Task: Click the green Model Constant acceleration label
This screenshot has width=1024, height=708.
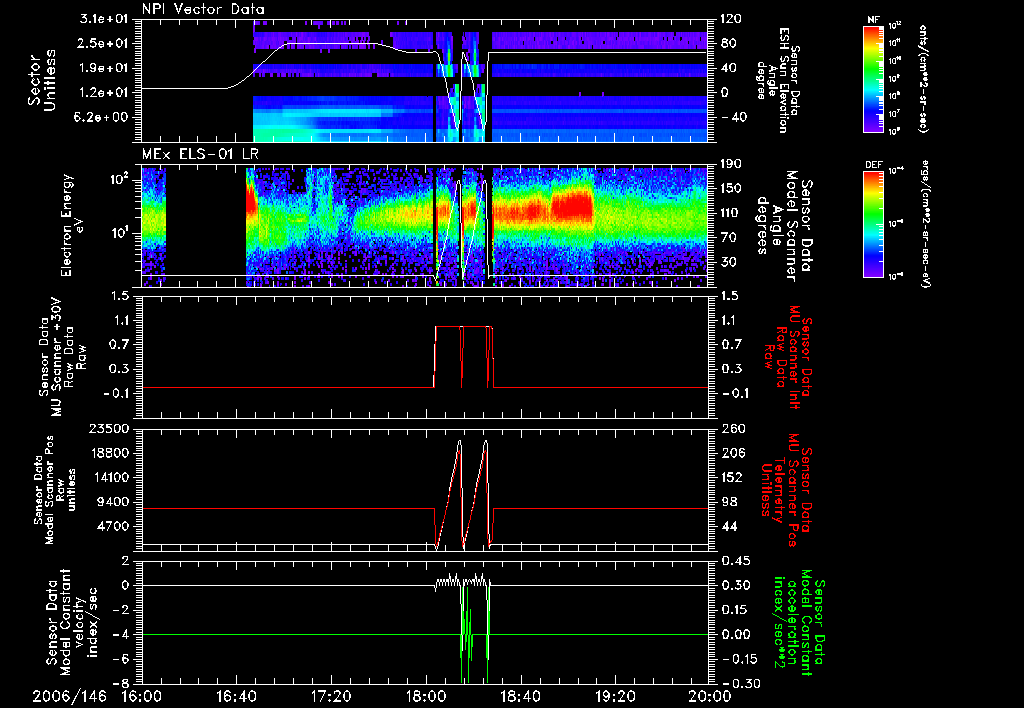Action: 799,622
